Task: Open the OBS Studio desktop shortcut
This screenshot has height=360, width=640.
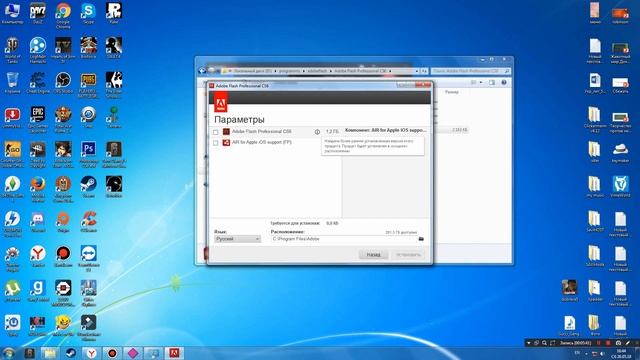Action: (x=63, y=83)
